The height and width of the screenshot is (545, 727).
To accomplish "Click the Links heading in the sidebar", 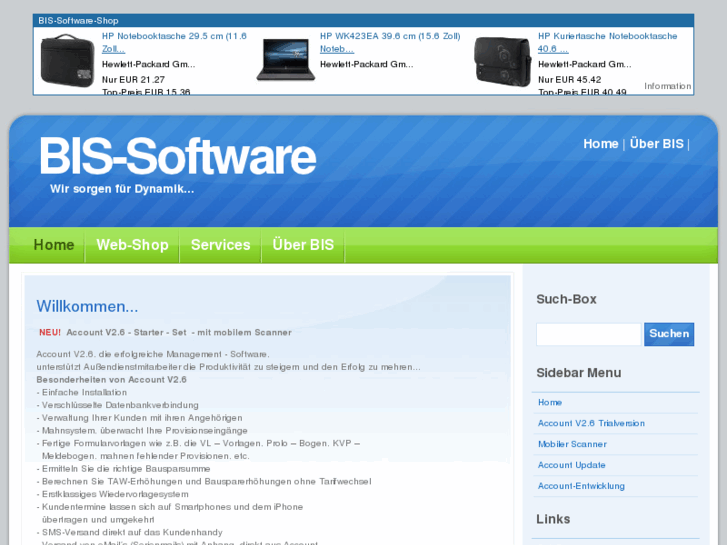I will point(553,519).
